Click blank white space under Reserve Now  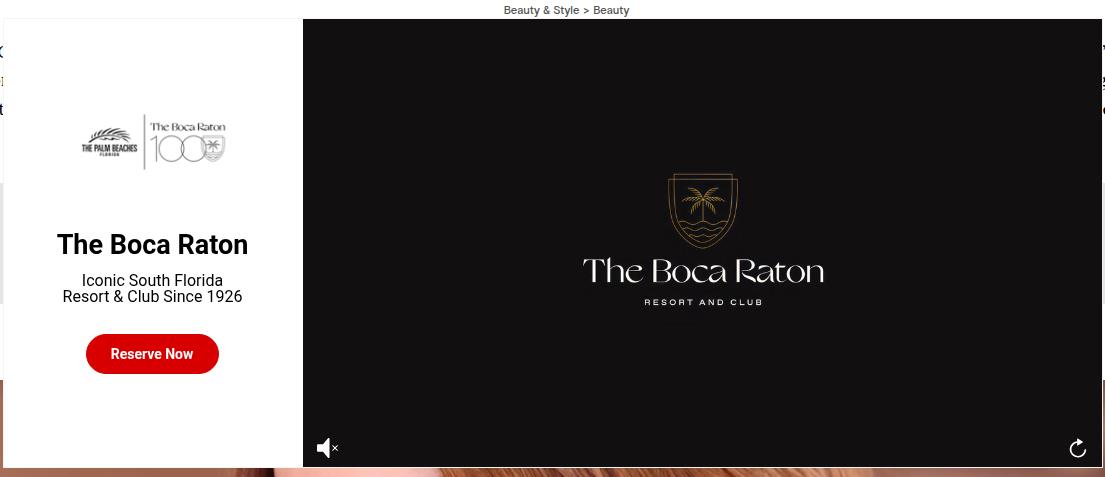point(152,420)
